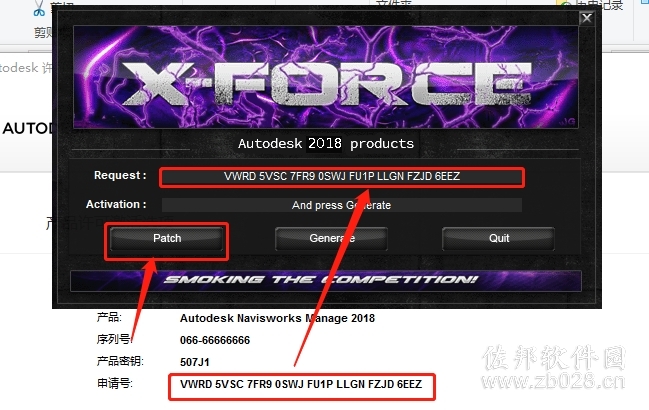The height and width of the screenshot is (410, 649).
Task: Click the scissors cut icon
Action: [39, 8]
